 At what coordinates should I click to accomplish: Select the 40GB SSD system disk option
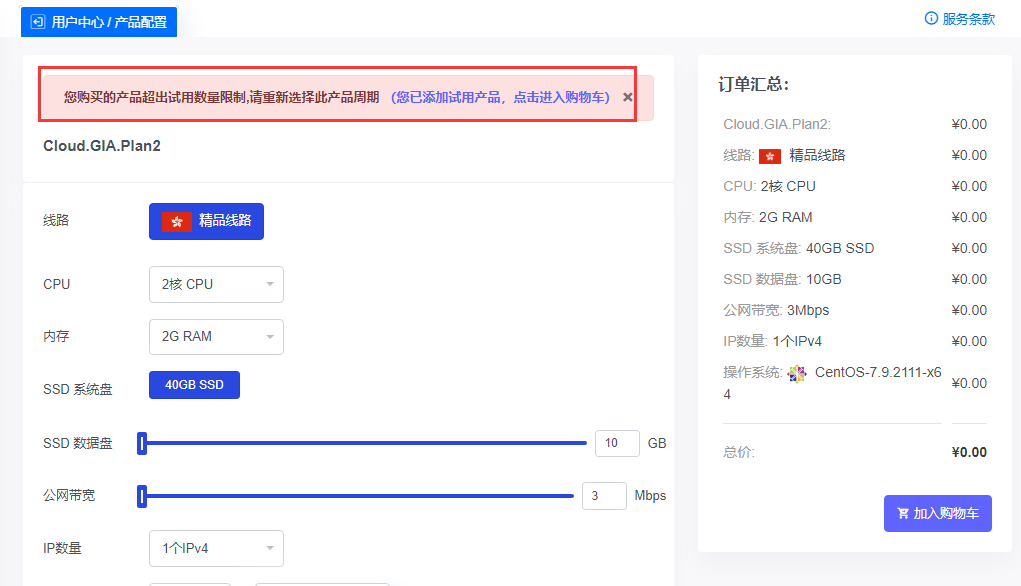coord(194,385)
